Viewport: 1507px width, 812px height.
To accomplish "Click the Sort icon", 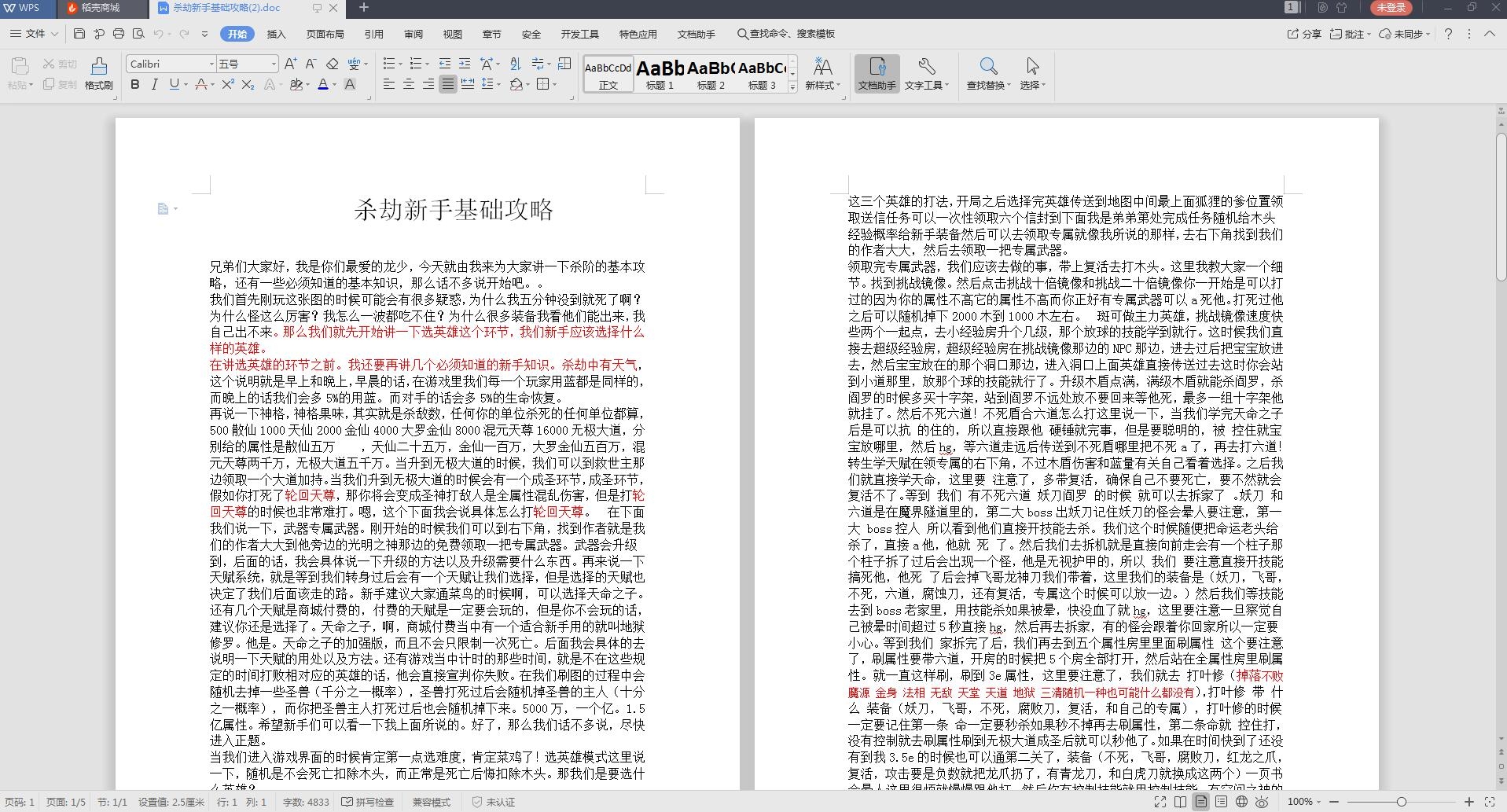I will 516,64.
